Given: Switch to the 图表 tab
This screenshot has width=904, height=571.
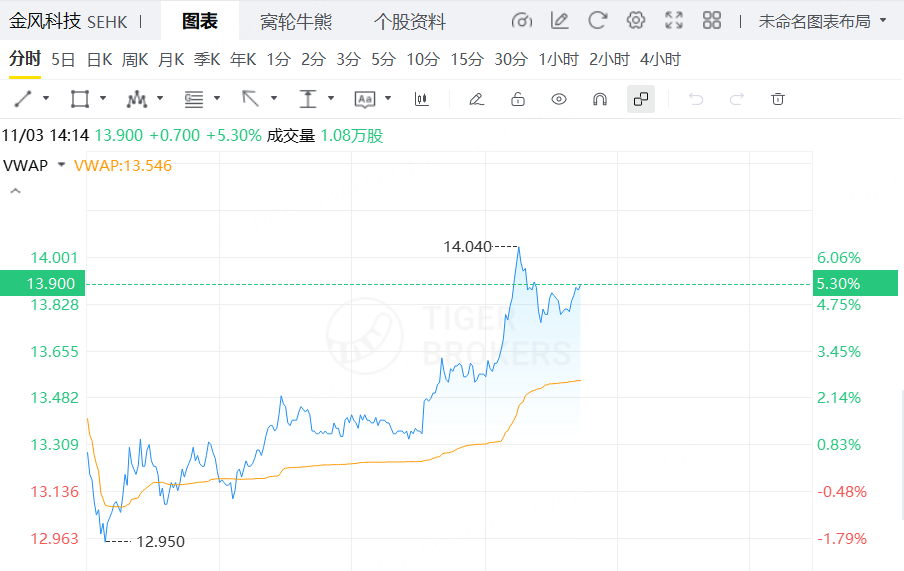Looking at the screenshot, I should 199,21.
